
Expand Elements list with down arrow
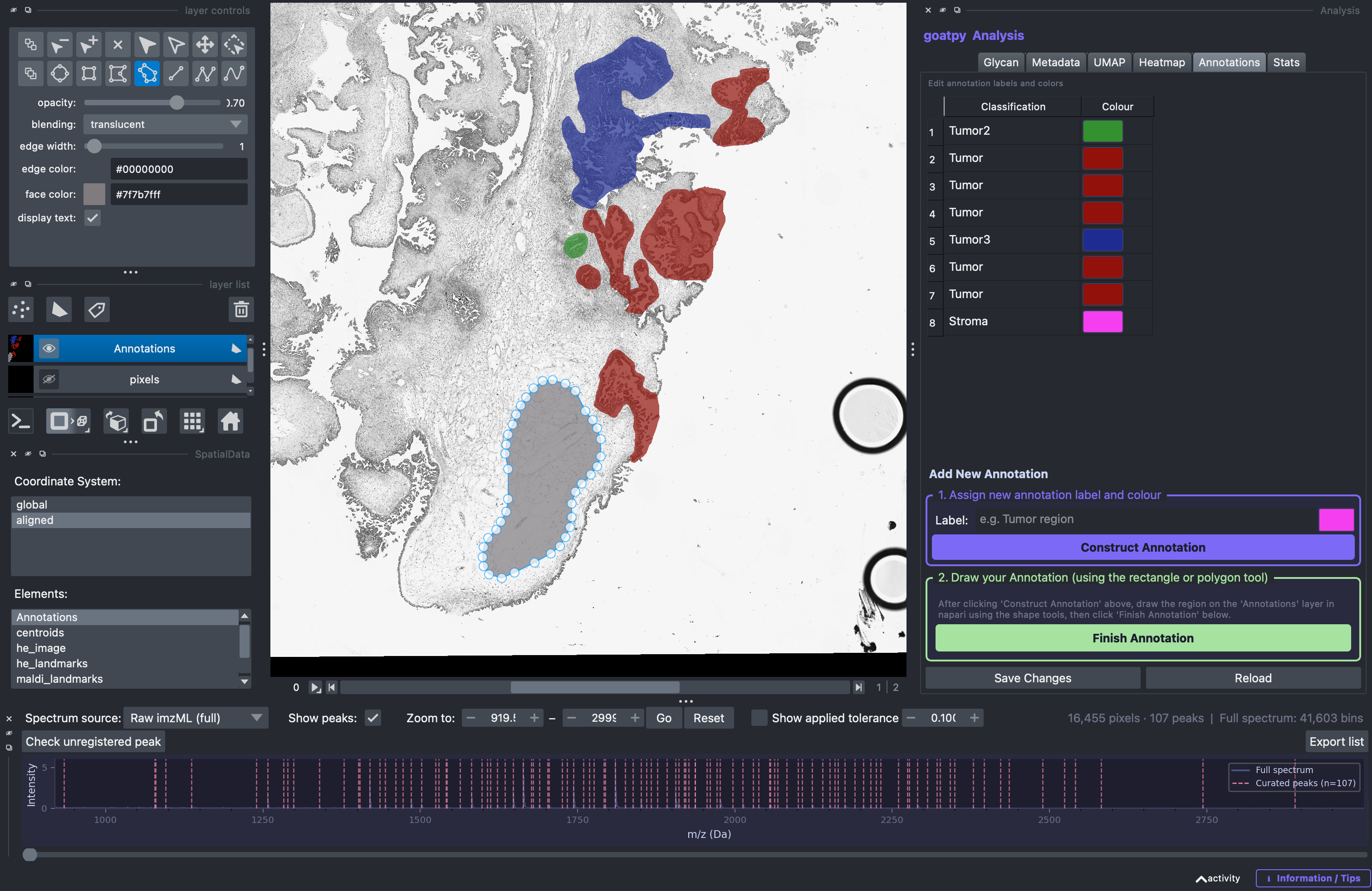[x=245, y=681]
